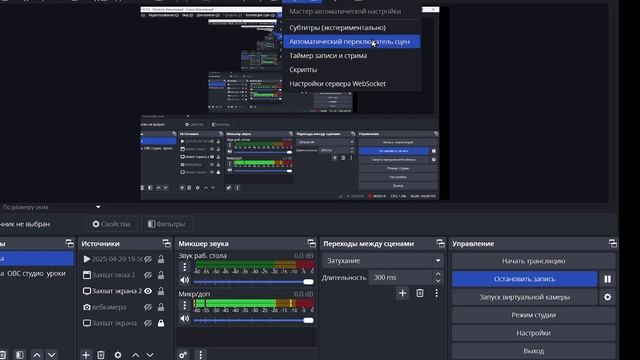Remove scene transition with trash icon
This screenshot has width=640, height=360.
pyautogui.click(x=420, y=293)
